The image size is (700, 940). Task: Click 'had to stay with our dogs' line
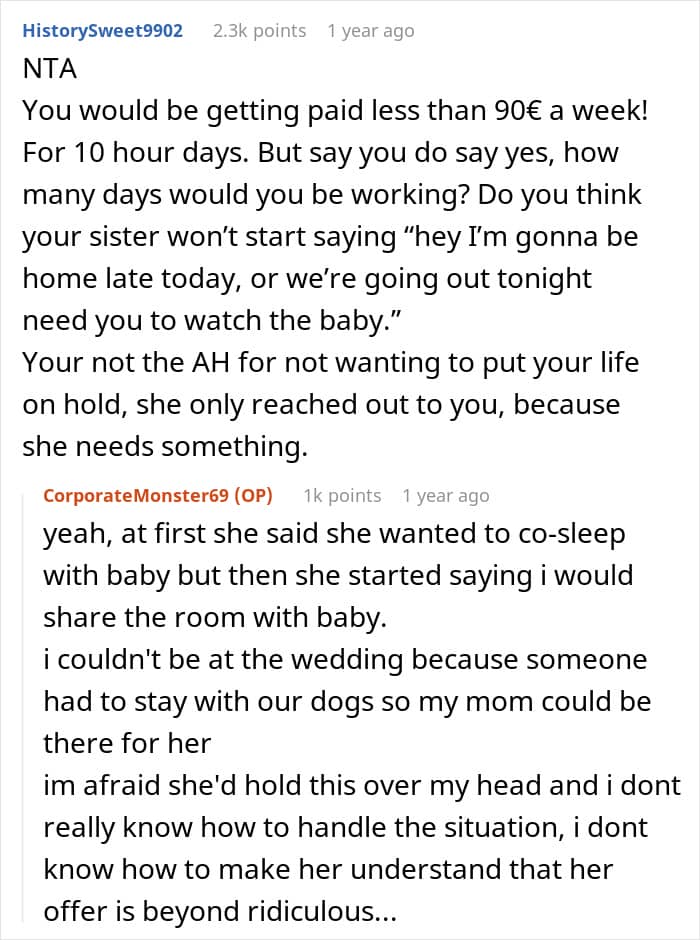click(347, 702)
